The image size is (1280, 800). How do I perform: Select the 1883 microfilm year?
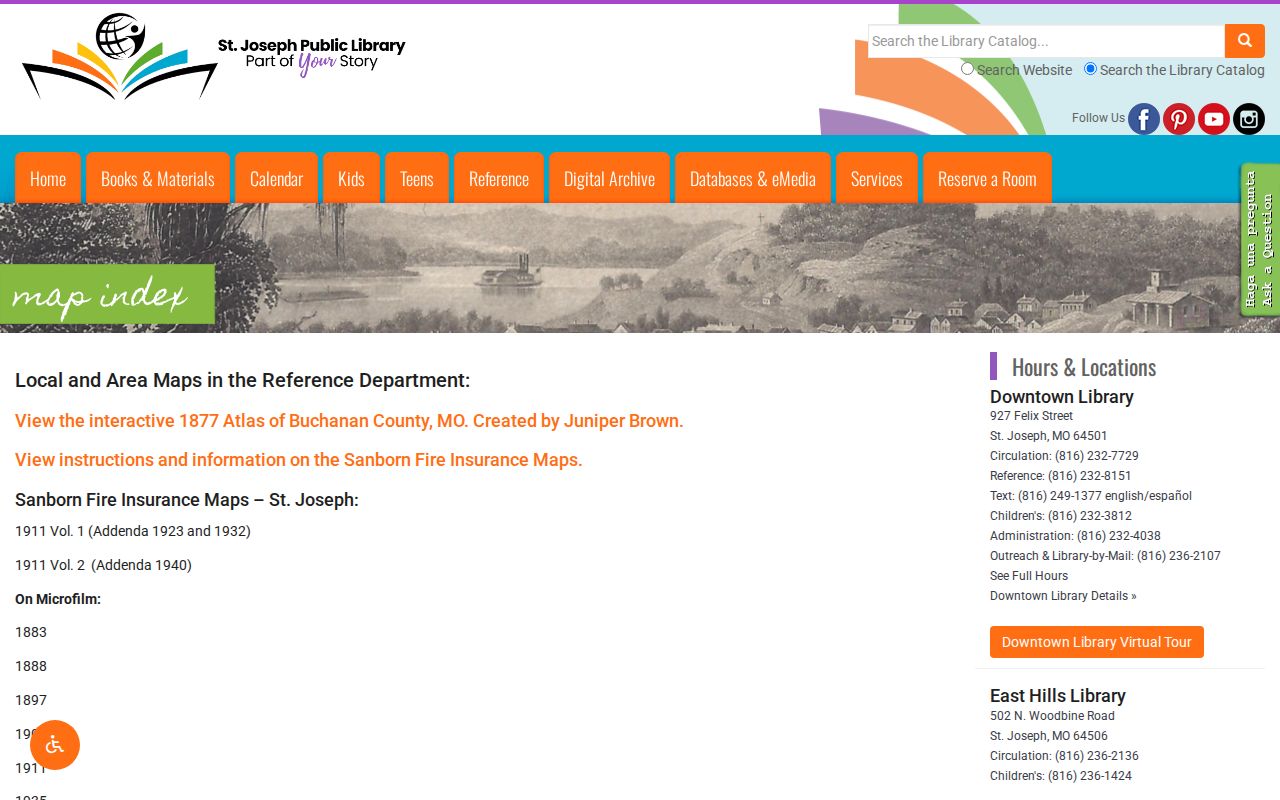[x=31, y=632]
